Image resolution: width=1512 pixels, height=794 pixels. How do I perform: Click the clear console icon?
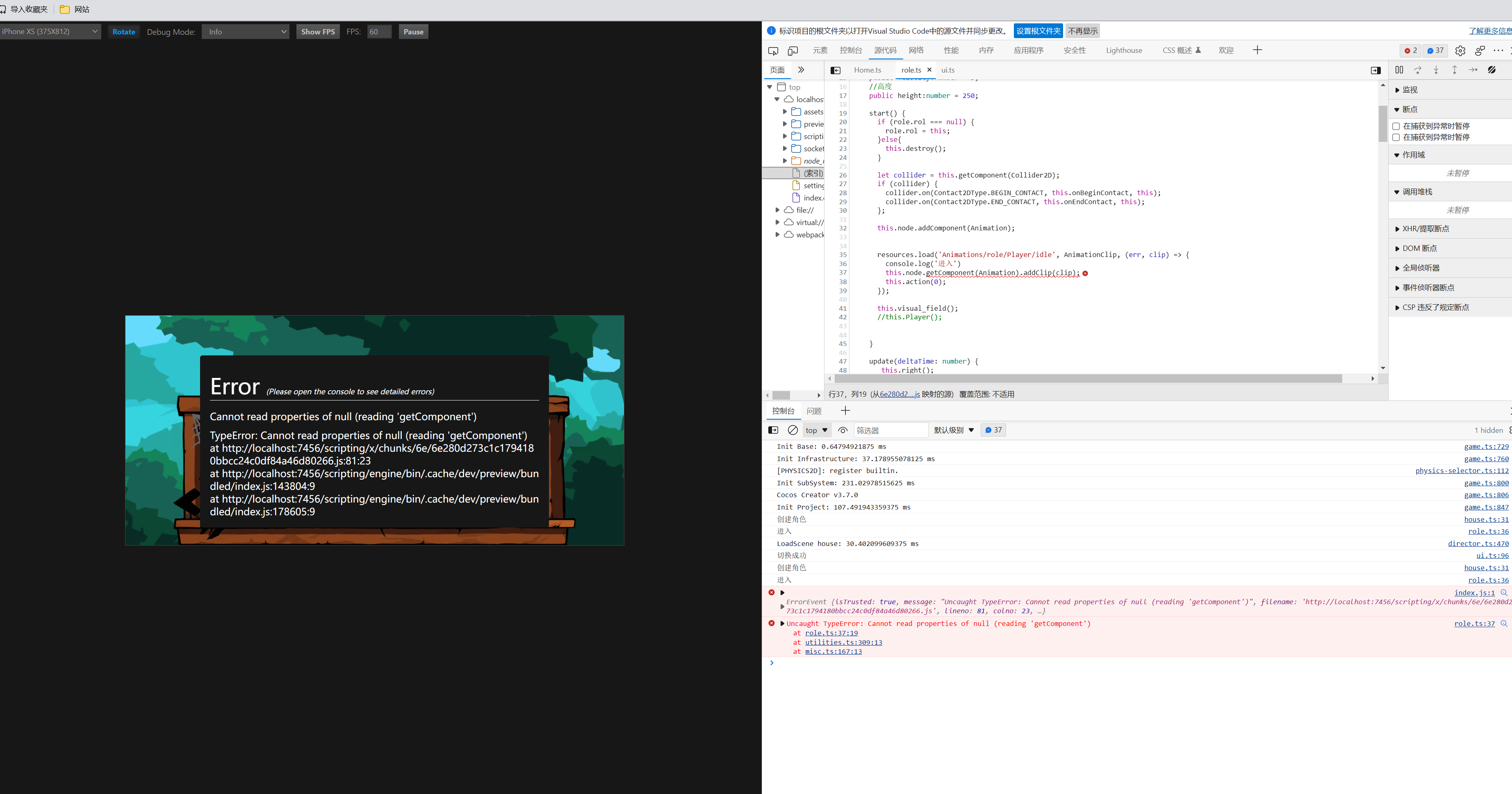[792, 430]
